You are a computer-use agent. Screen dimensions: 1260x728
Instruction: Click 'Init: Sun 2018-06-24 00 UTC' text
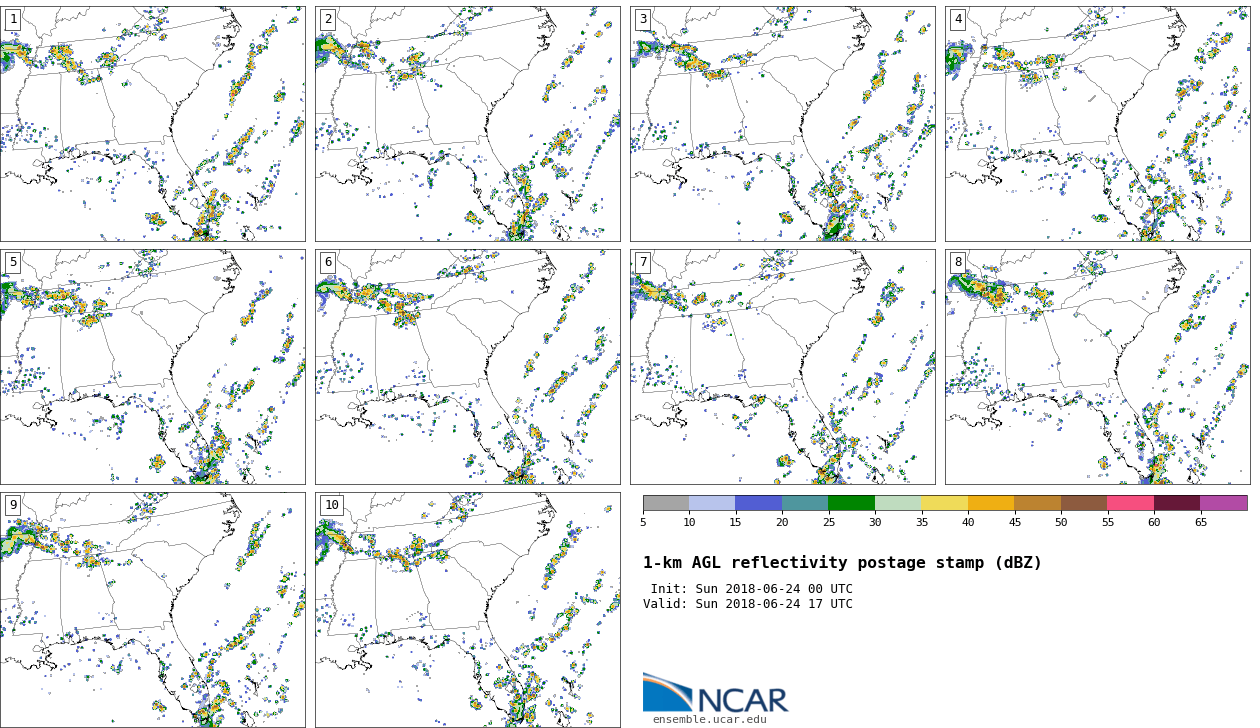point(752,589)
